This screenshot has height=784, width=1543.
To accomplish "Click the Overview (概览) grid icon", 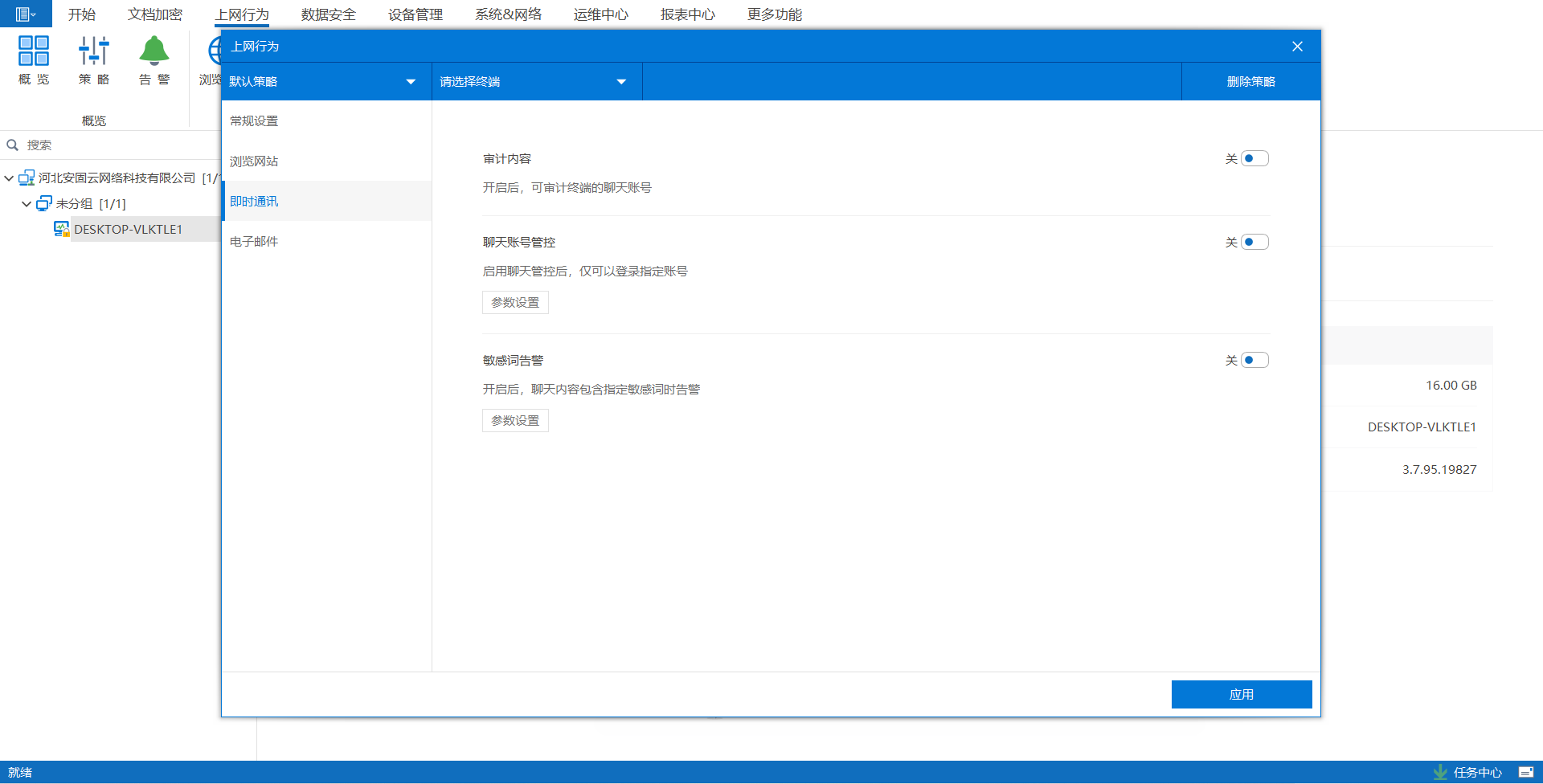I will tap(34, 51).
